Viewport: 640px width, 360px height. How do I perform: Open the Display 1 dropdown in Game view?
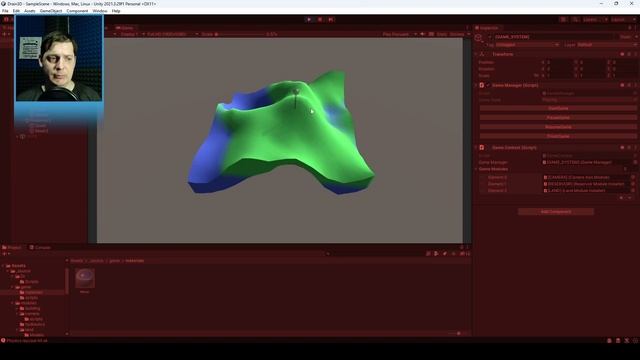(x=131, y=34)
